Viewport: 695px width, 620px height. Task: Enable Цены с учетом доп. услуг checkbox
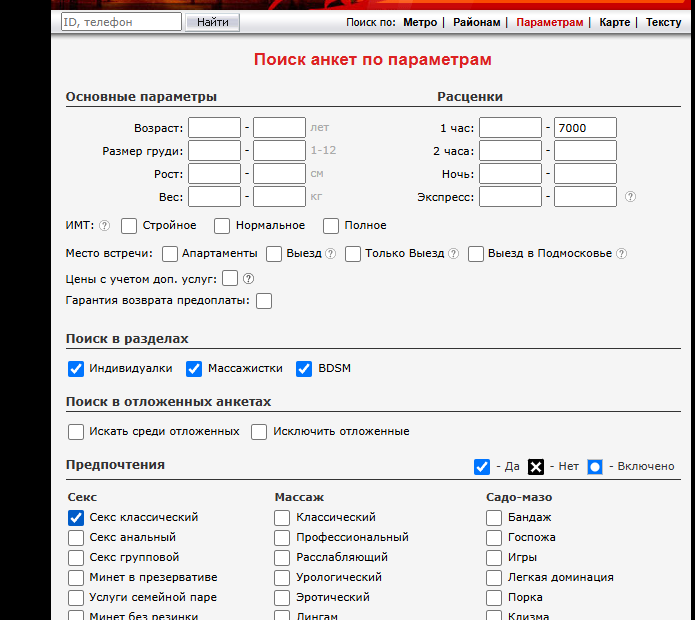pos(230,278)
